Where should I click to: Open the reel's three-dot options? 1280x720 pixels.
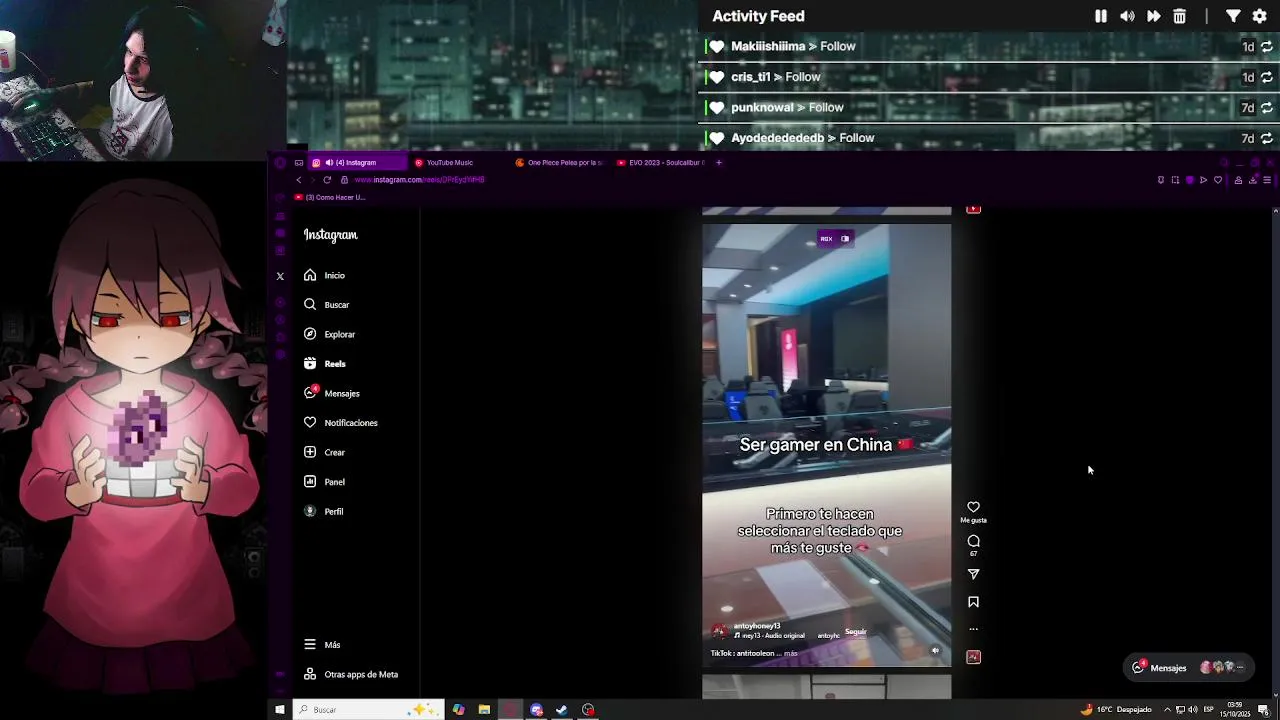[x=973, y=629]
